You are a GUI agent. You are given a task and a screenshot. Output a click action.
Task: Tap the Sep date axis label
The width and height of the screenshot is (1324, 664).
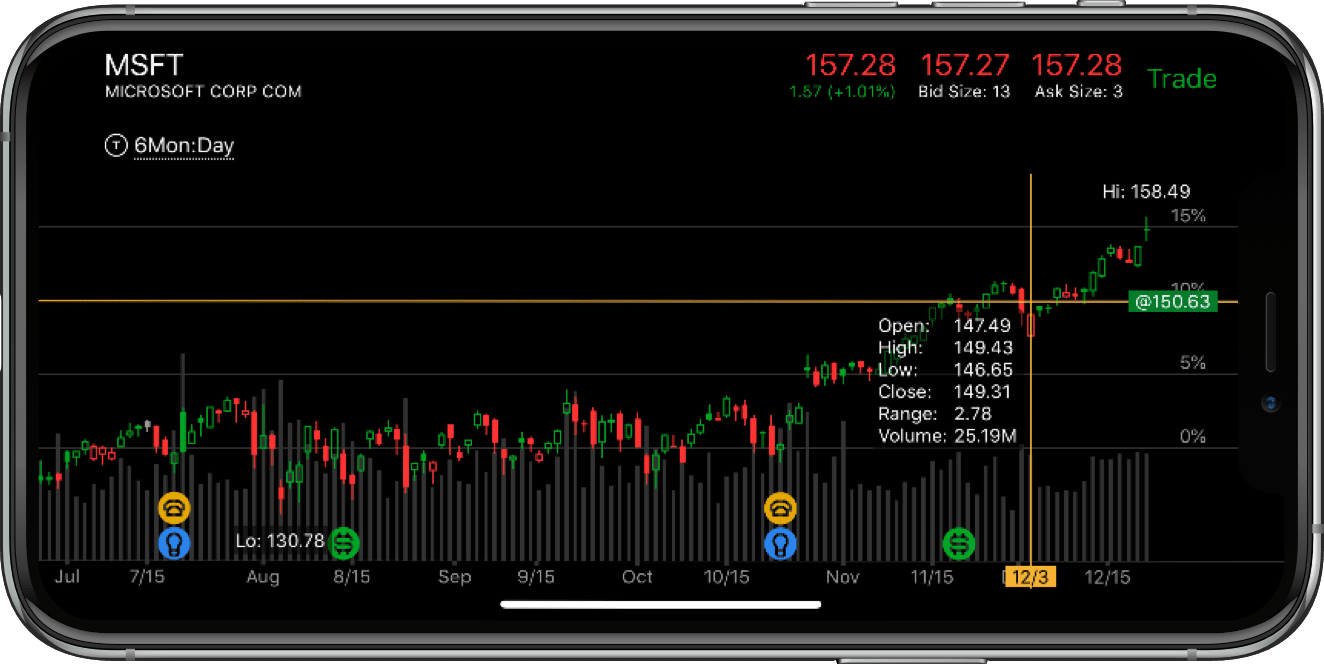(x=454, y=577)
